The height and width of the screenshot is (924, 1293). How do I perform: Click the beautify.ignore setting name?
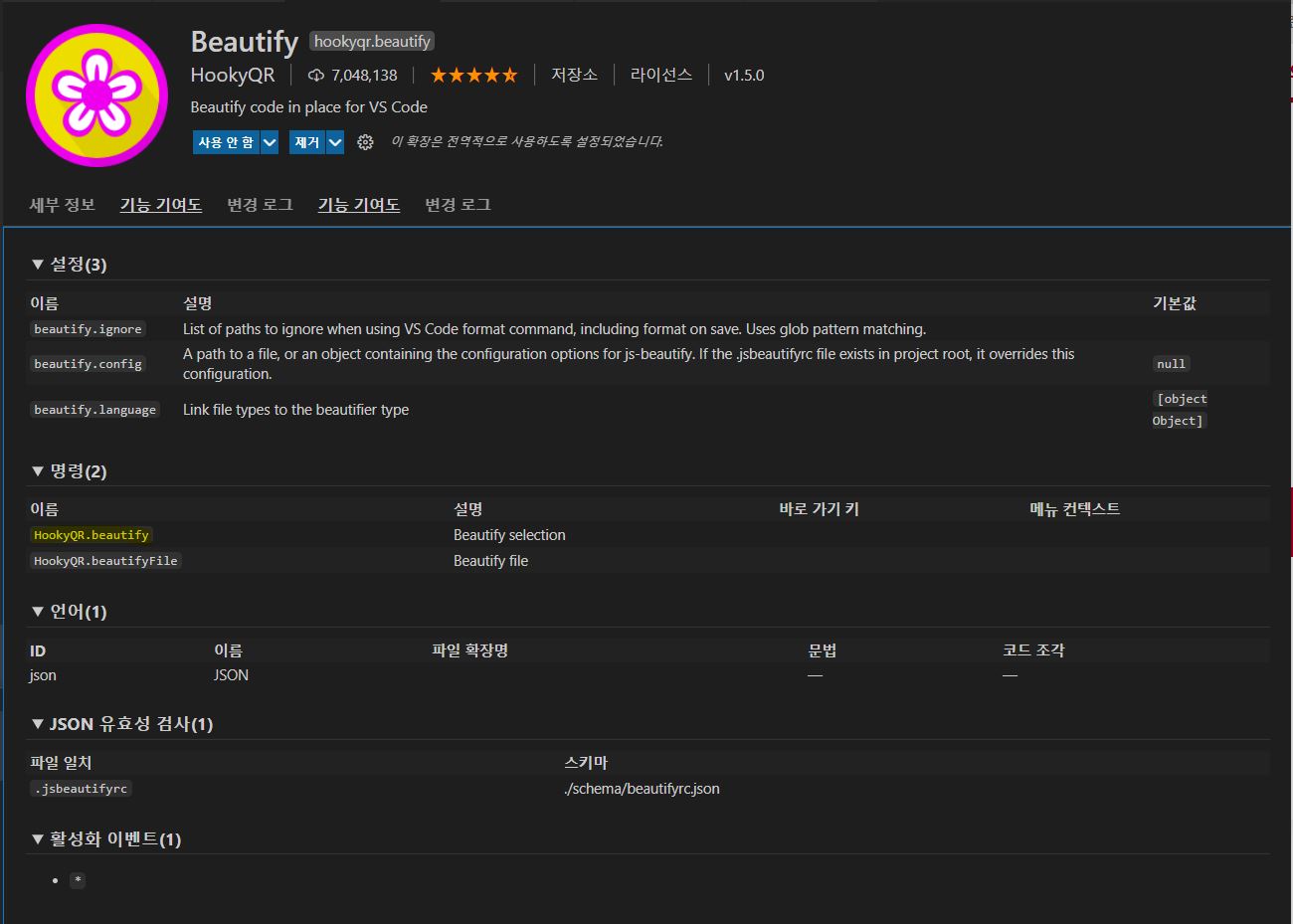(88, 329)
